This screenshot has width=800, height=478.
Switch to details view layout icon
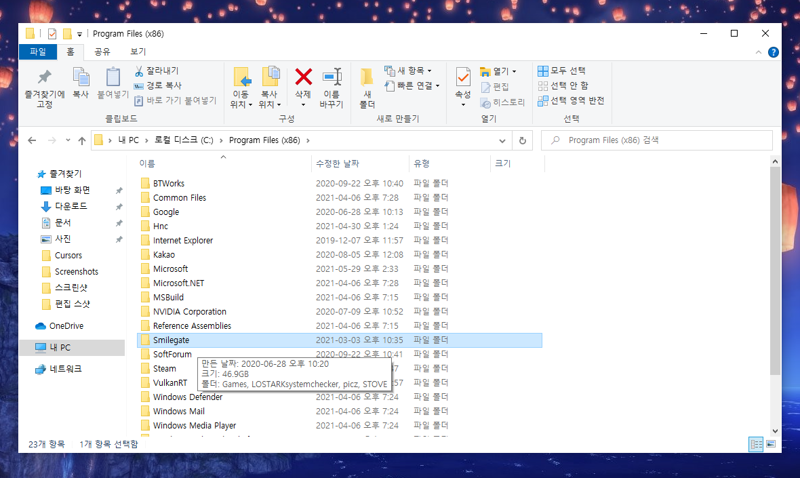click(756, 444)
